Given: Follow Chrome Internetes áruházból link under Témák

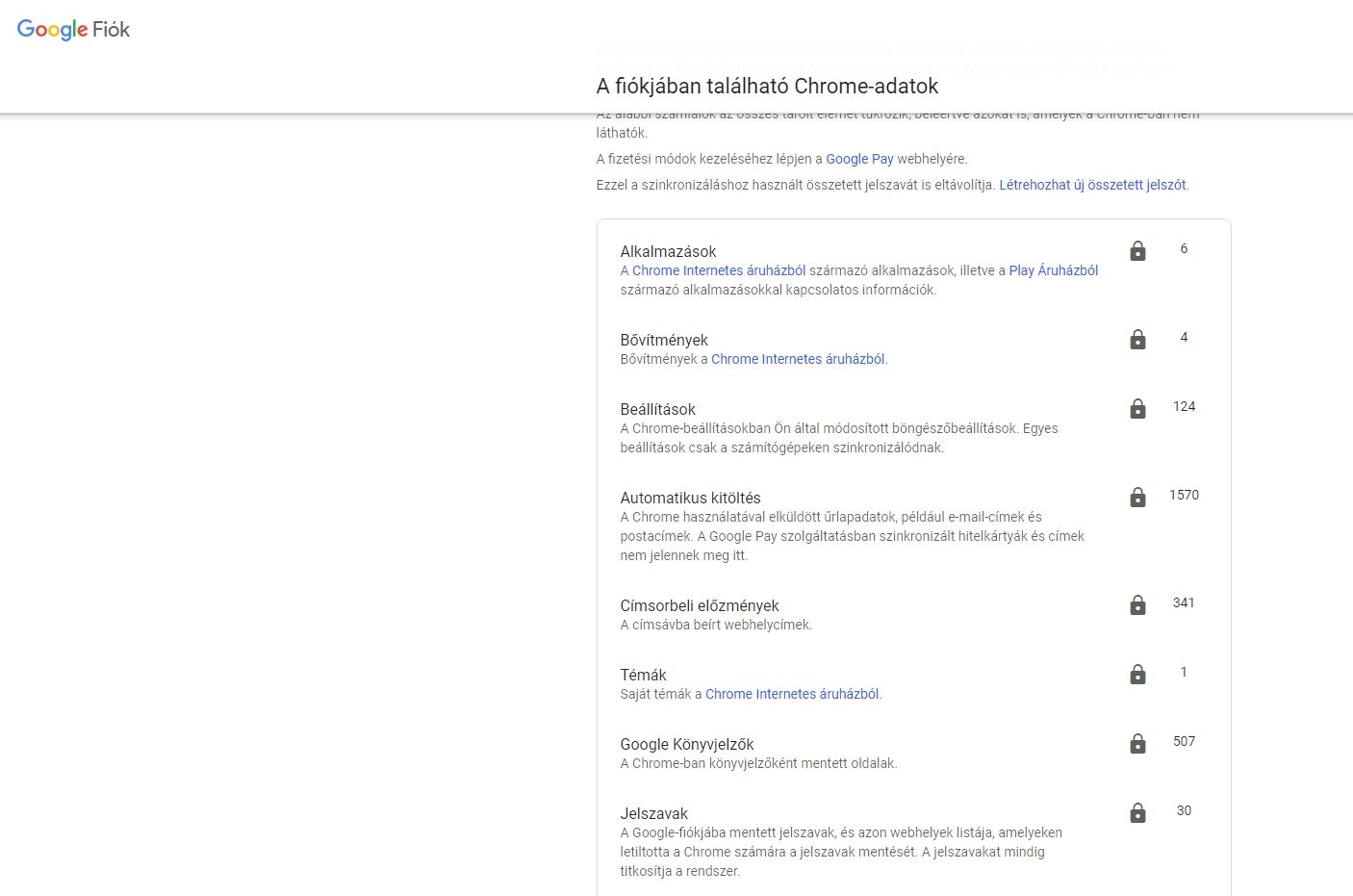Looking at the screenshot, I should [x=792, y=694].
